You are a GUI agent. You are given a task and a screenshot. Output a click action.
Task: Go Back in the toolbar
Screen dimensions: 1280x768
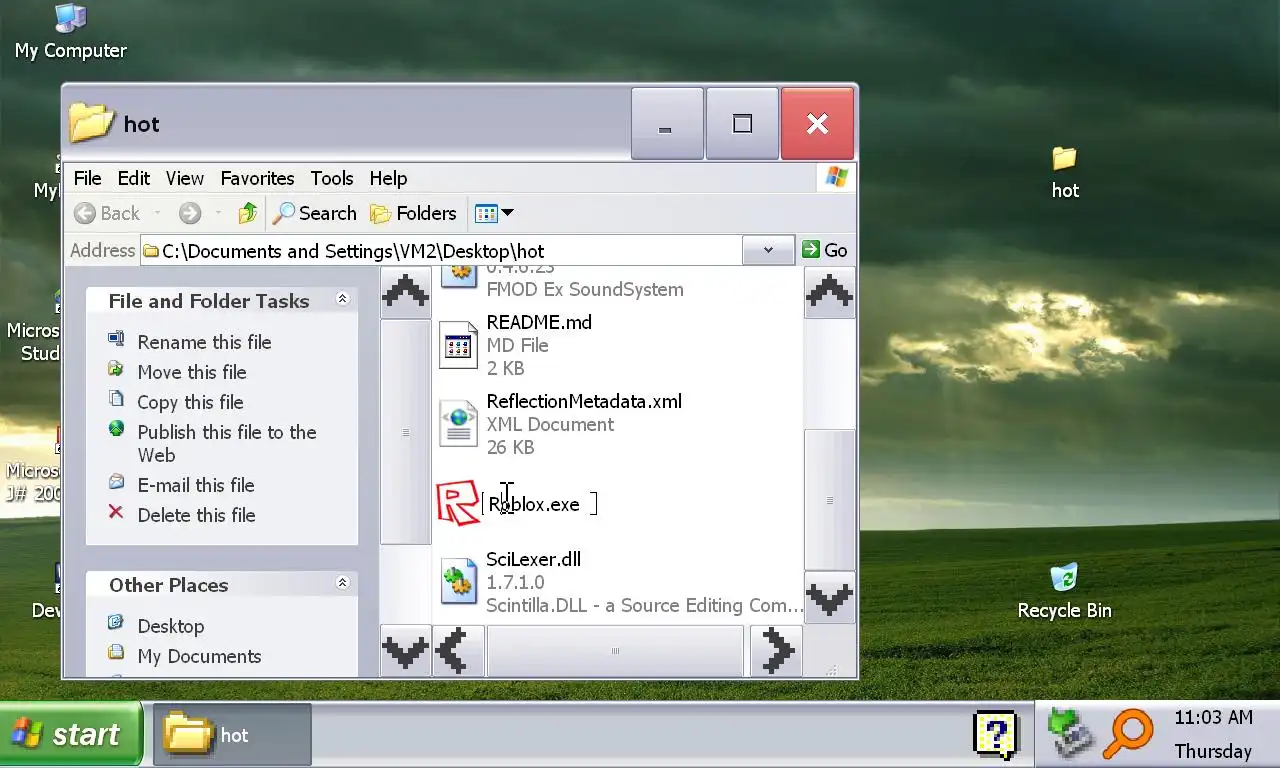[107, 213]
